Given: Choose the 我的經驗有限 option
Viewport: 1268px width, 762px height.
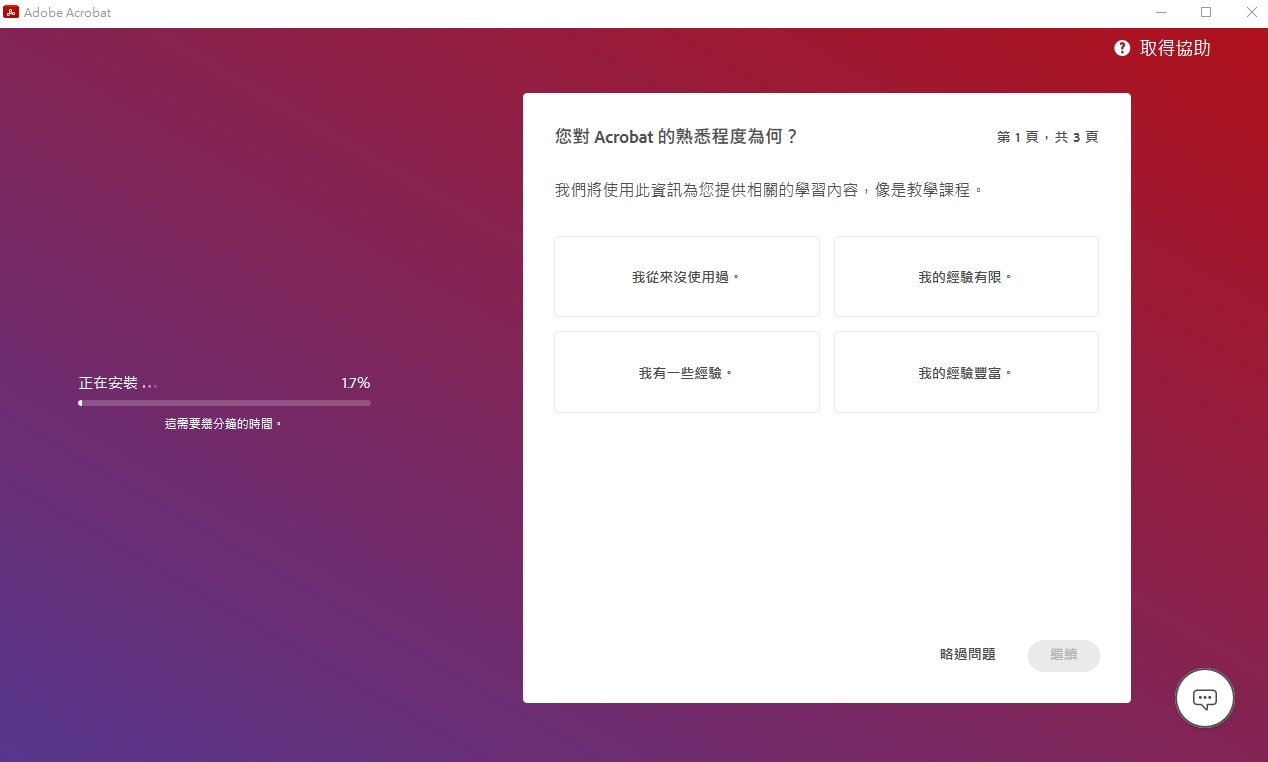Looking at the screenshot, I should coord(966,277).
